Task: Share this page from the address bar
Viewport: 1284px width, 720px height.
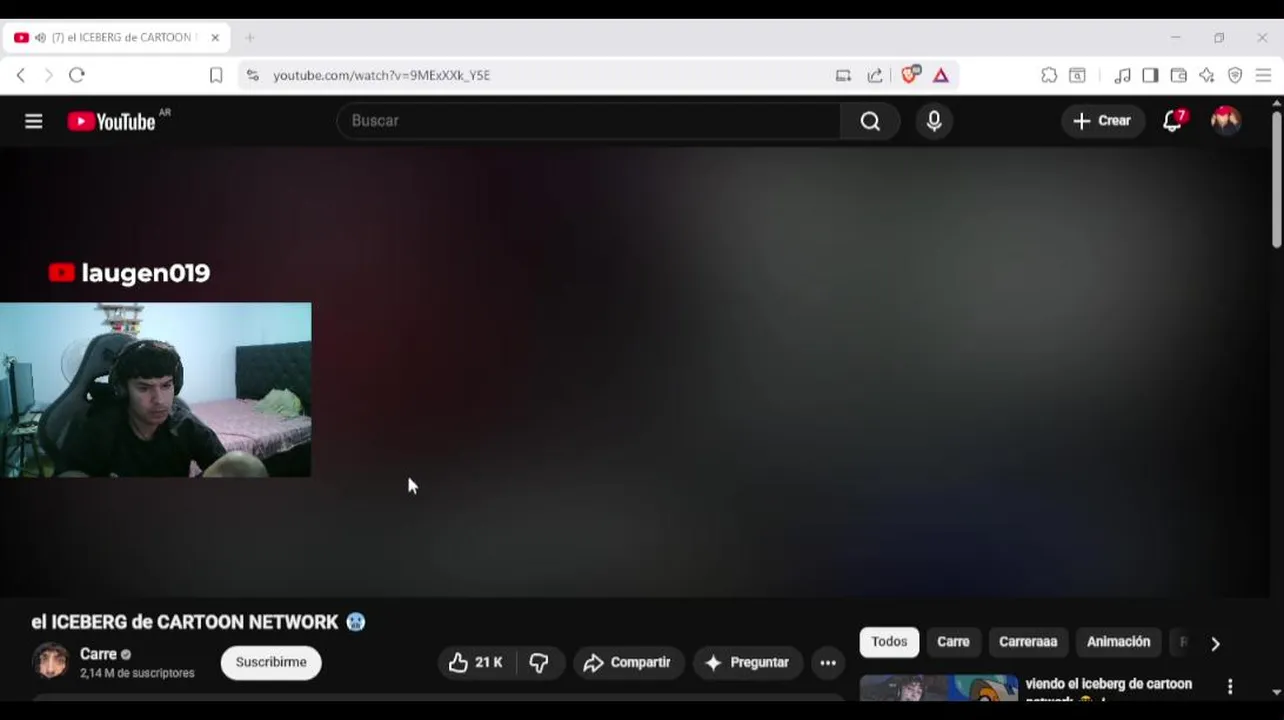Action: coord(875,75)
